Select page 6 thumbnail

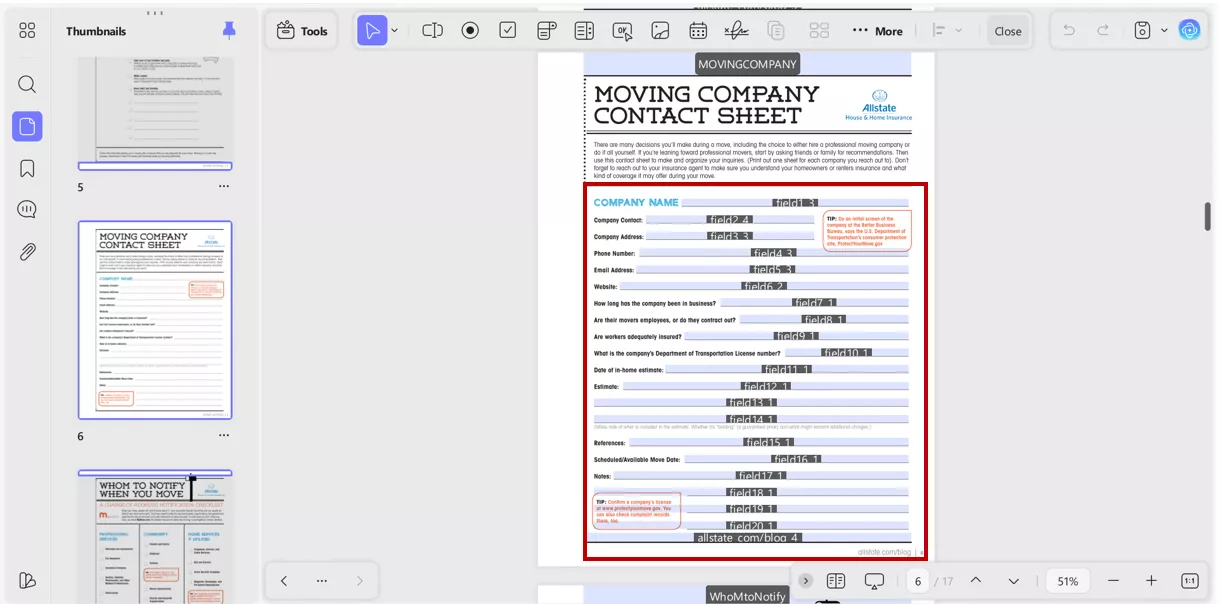(155, 320)
